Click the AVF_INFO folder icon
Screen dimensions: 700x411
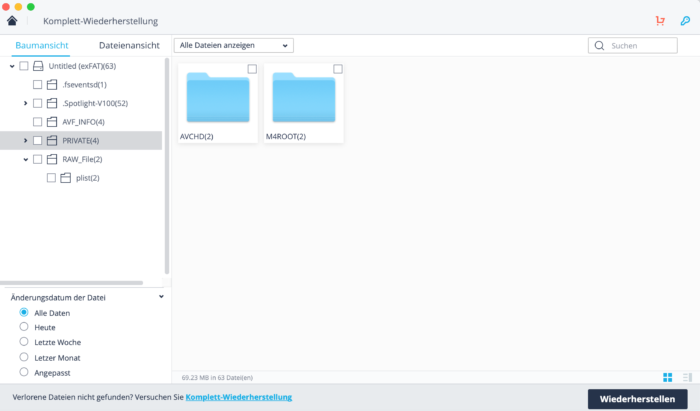click(52, 122)
